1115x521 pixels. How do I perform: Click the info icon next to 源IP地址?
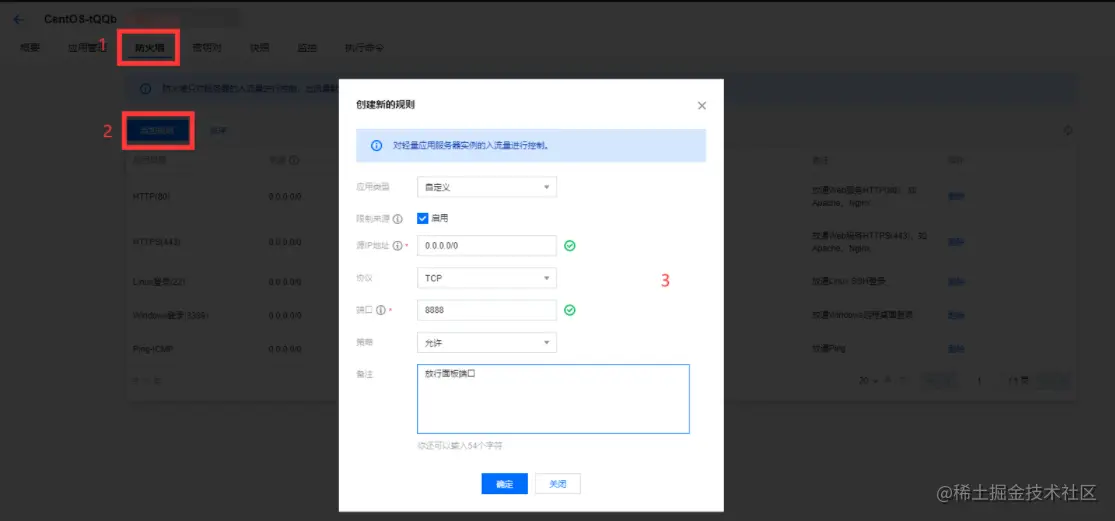point(398,246)
